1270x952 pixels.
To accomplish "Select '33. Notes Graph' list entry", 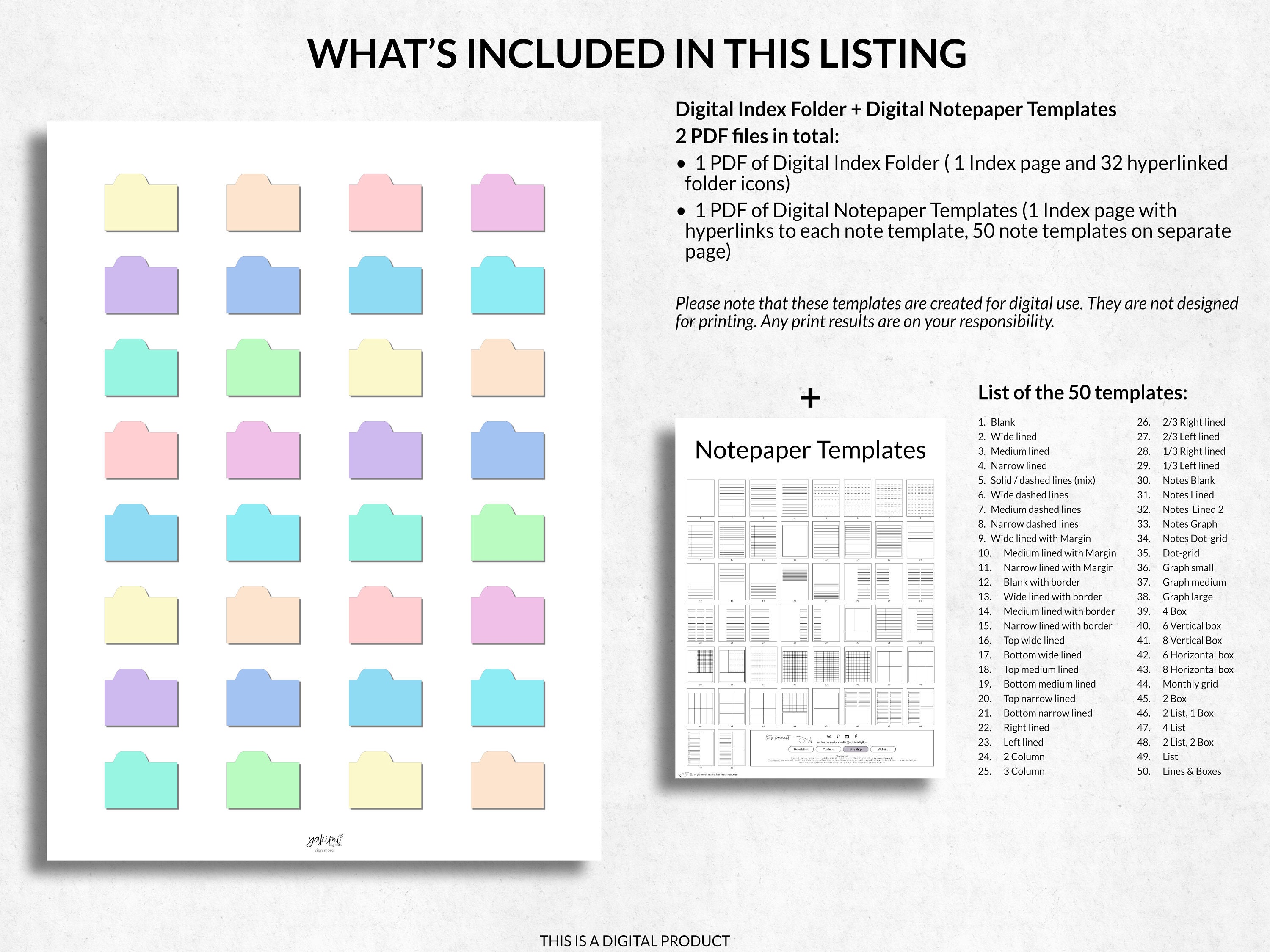I will click(x=1177, y=524).
